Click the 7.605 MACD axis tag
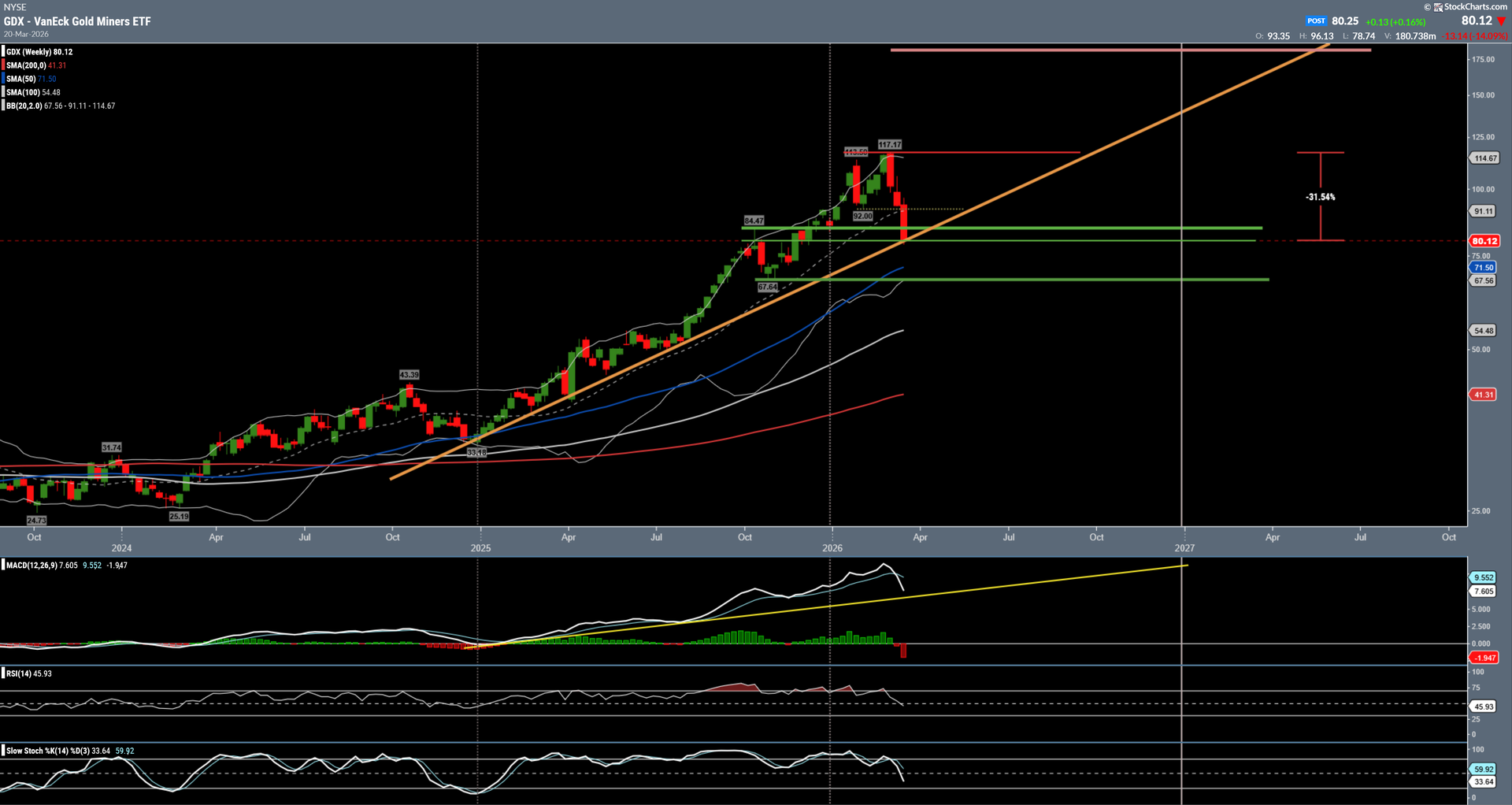1512x805 pixels. 1484,592
